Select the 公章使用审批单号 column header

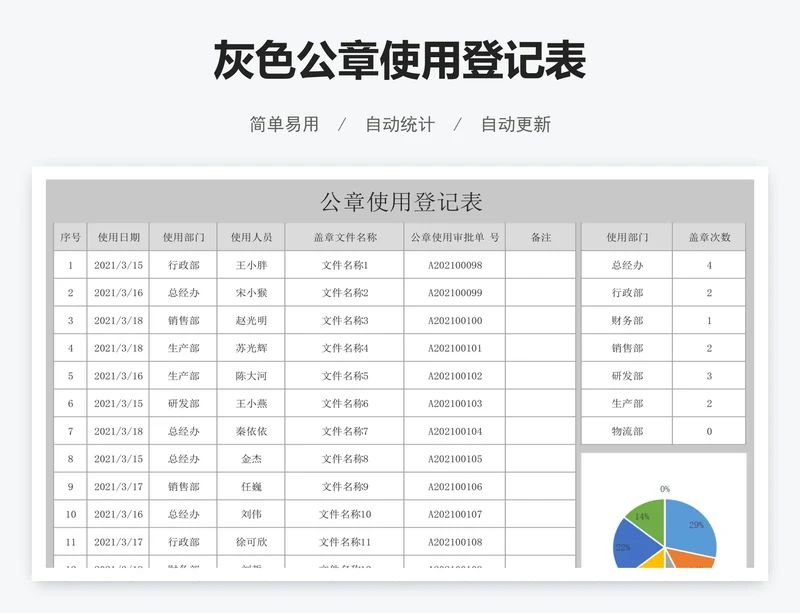(x=455, y=237)
